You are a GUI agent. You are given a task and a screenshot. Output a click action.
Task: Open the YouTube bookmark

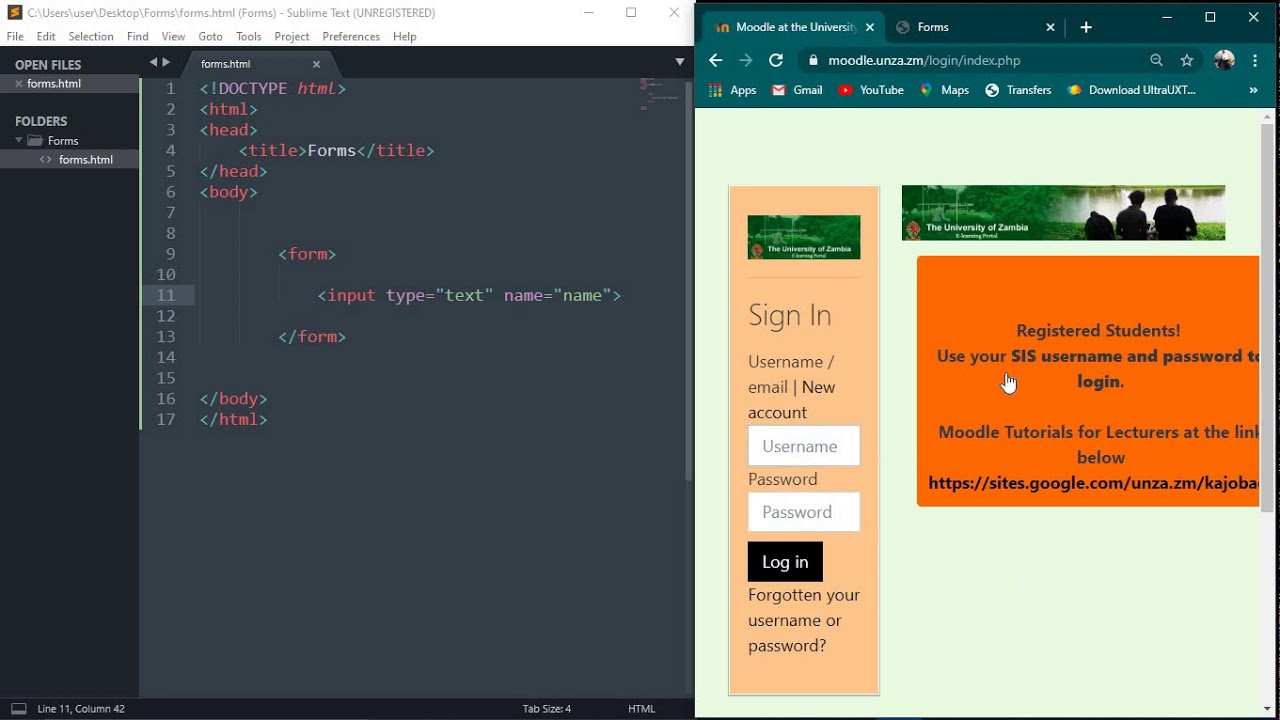871,90
